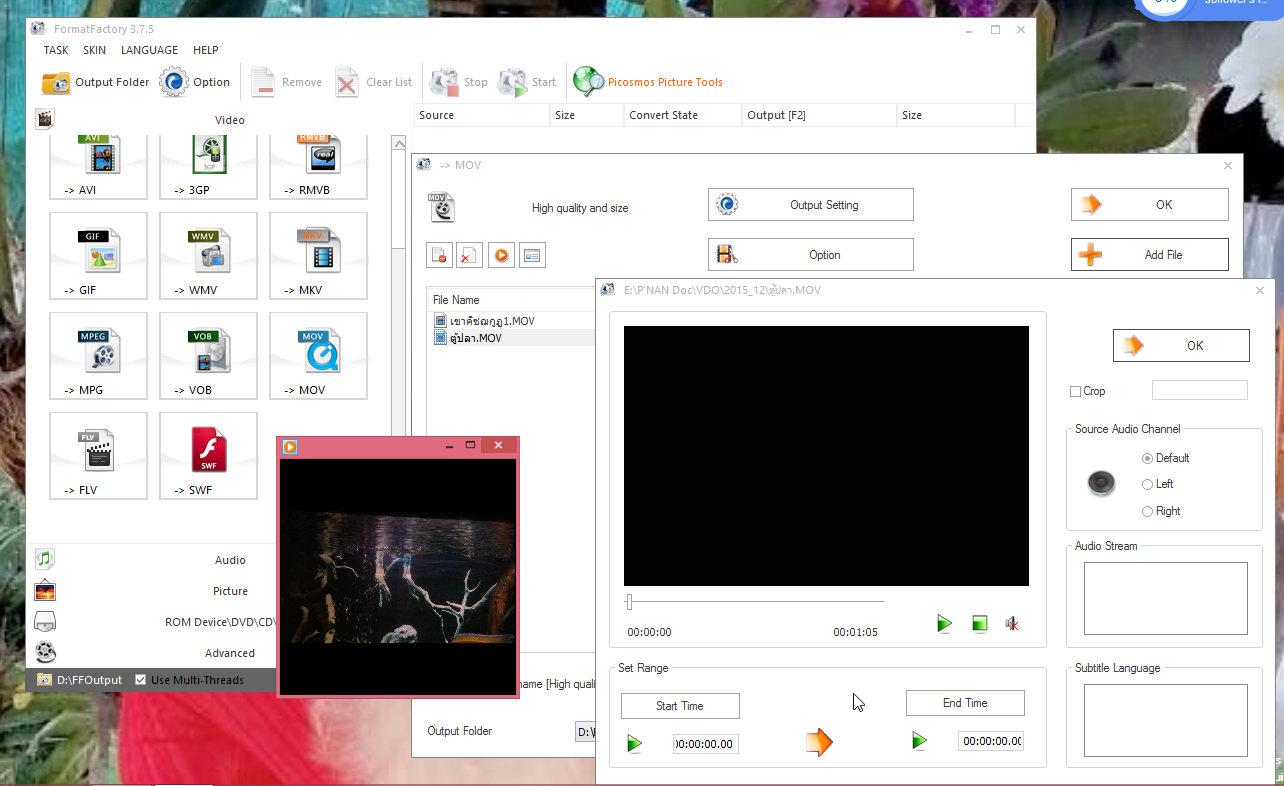The height and width of the screenshot is (786, 1284).
Task: Select the Right audio channel radio
Action: (x=1147, y=511)
